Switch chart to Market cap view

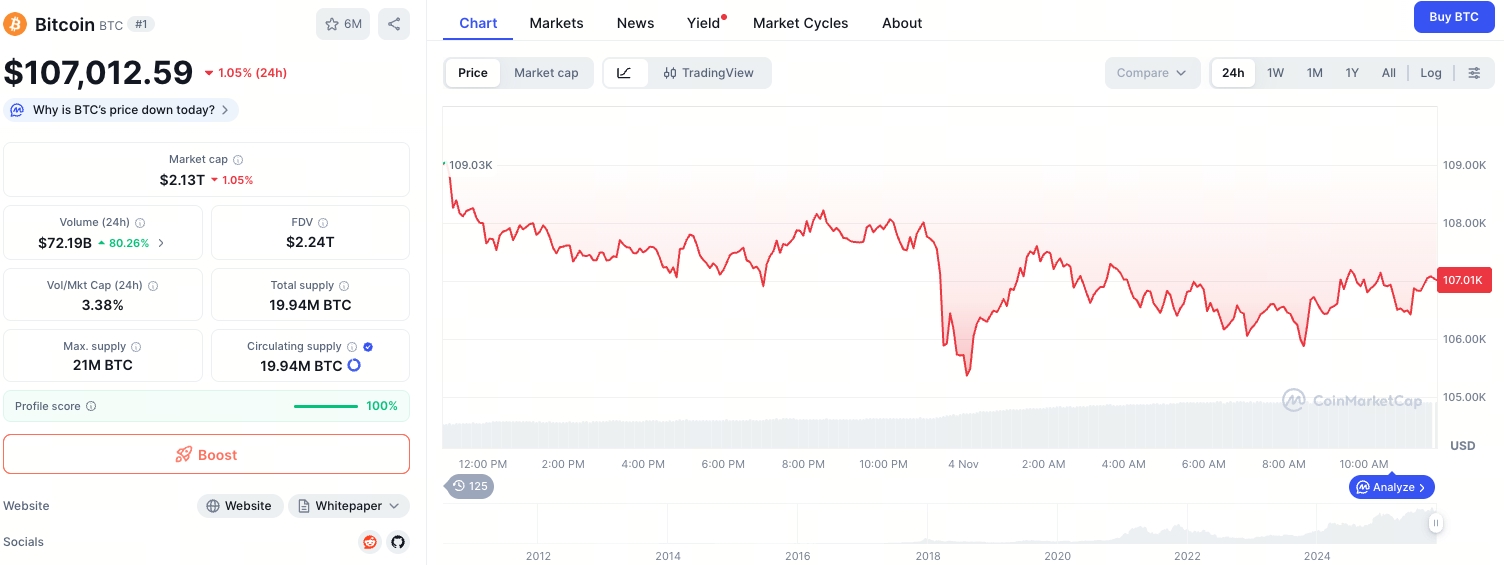point(546,73)
